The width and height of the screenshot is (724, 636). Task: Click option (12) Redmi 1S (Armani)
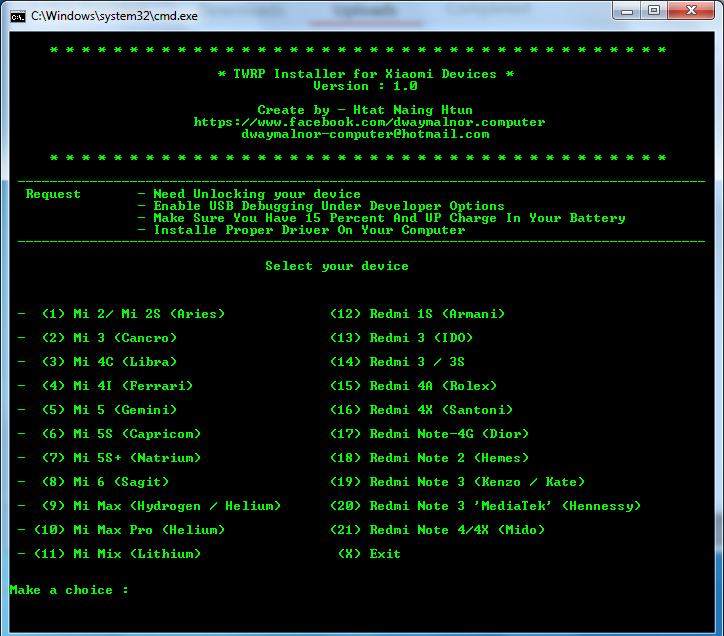417,314
